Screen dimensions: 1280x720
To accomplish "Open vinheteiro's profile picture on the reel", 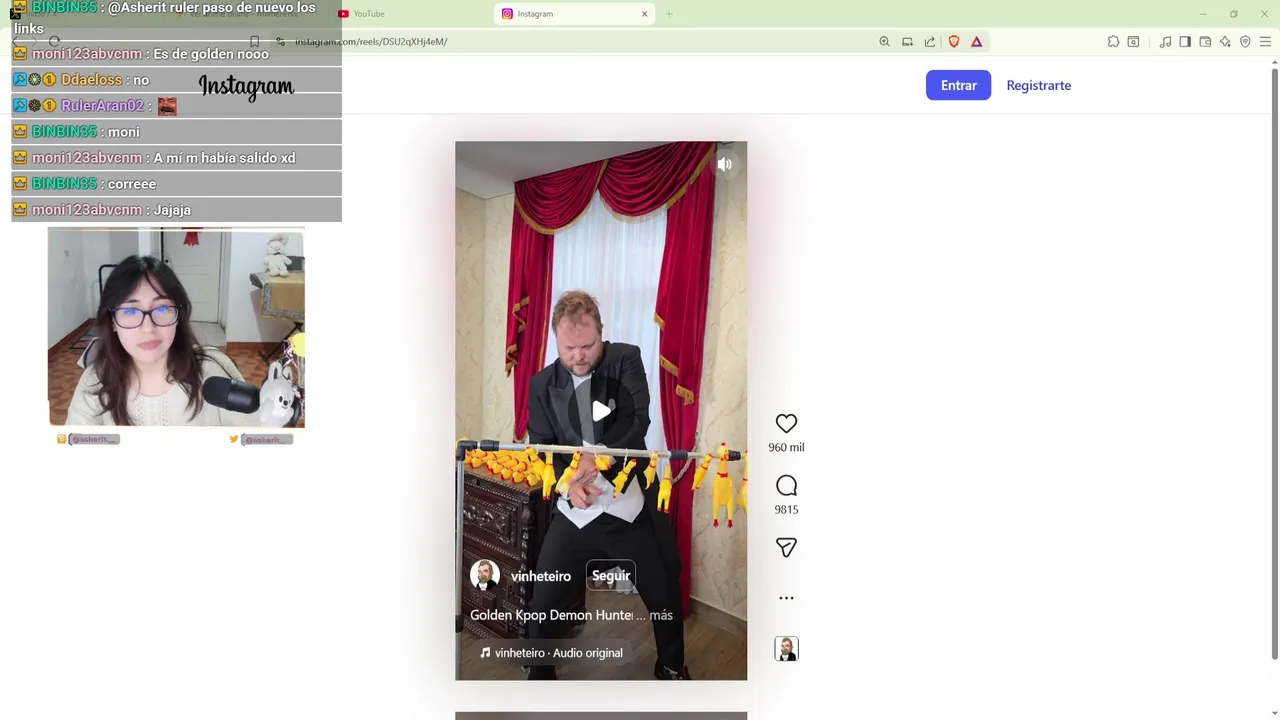I will pos(485,575).
